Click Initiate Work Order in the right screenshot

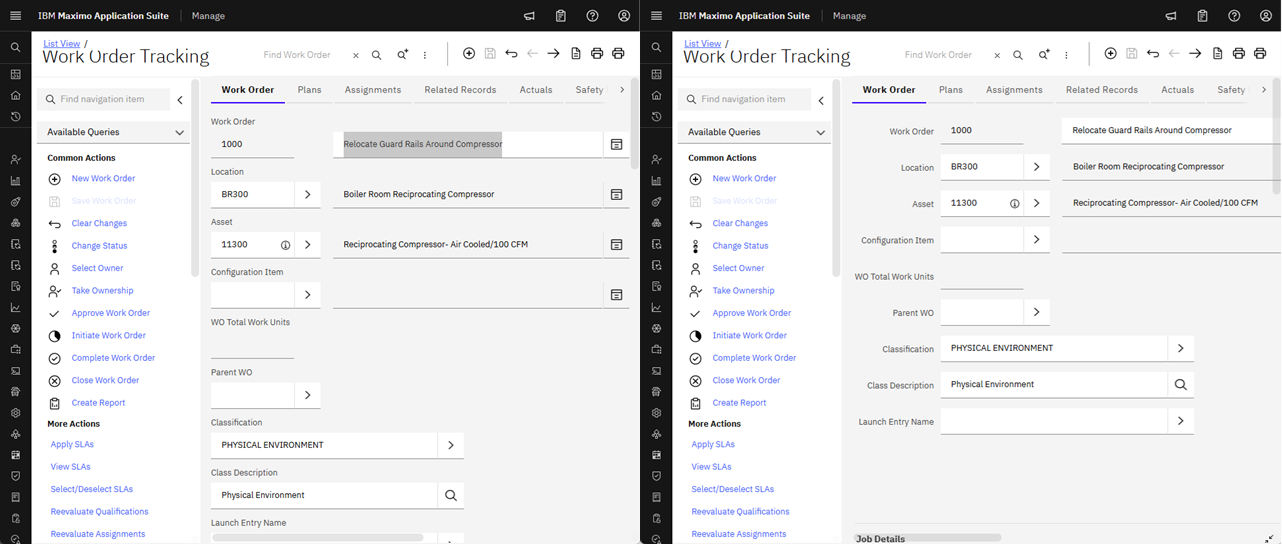[x=750, y=336]
